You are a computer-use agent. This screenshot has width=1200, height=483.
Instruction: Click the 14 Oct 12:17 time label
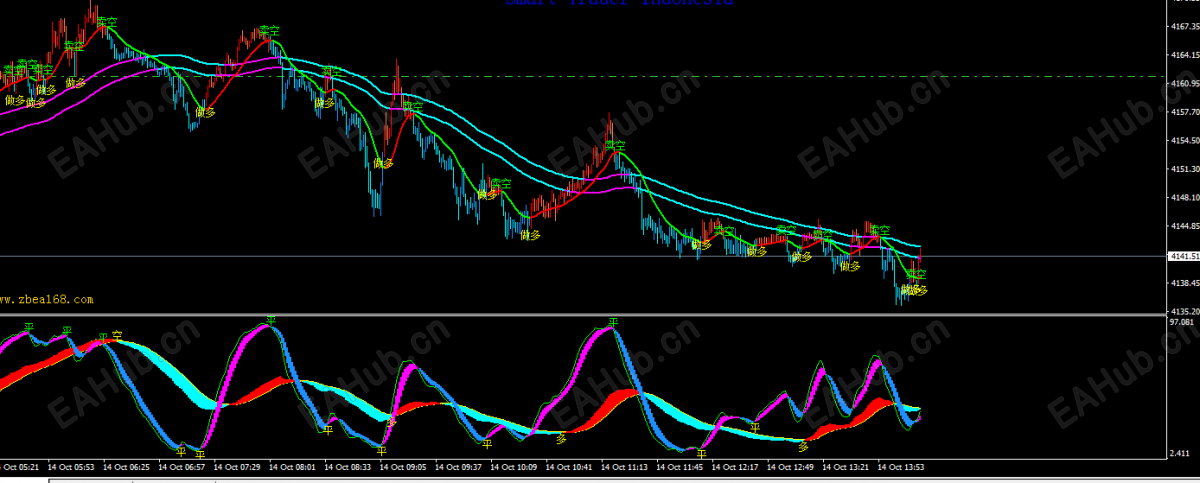(734, 467)
